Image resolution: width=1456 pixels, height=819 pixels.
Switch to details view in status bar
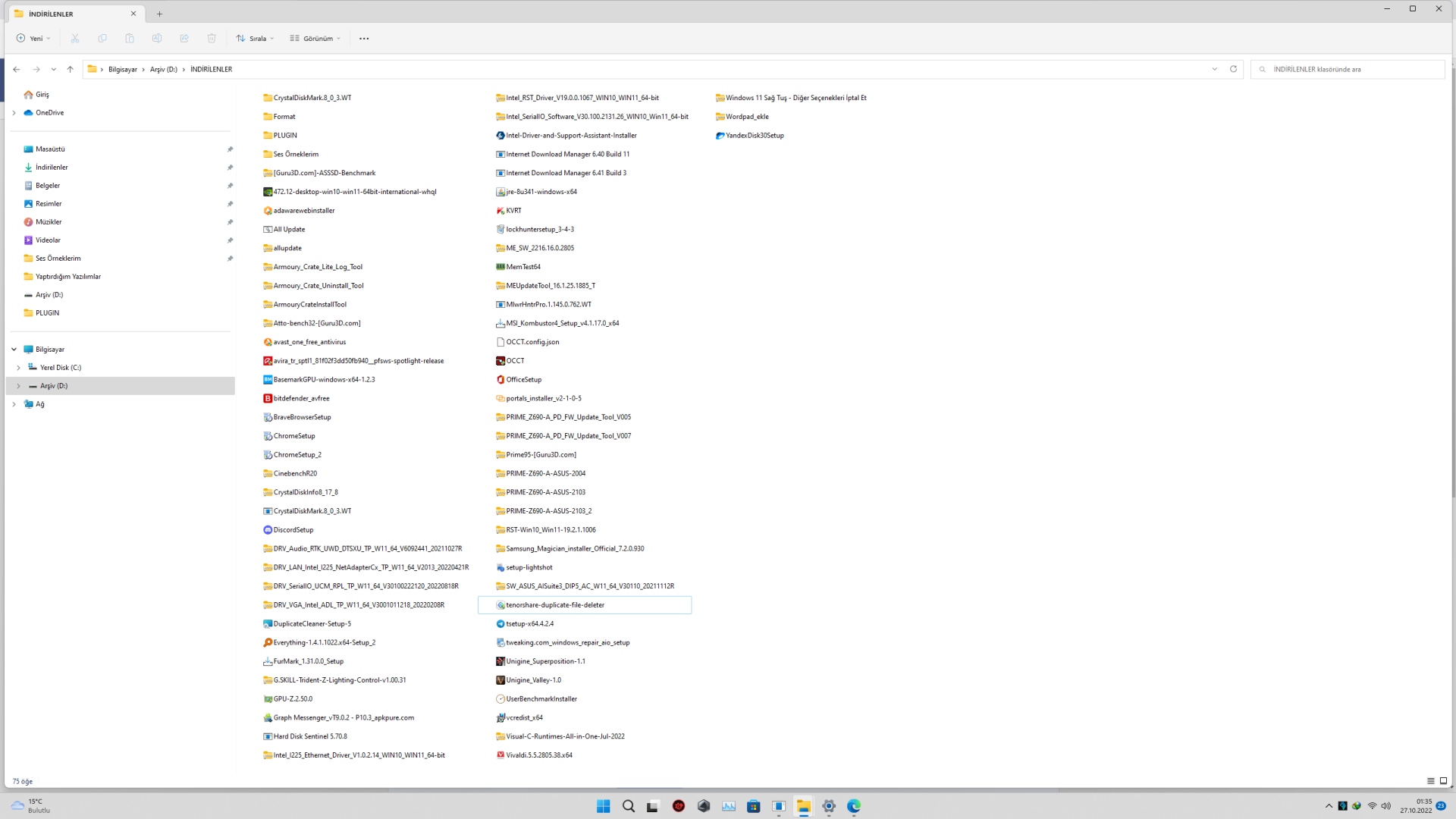click(1430, 781)
